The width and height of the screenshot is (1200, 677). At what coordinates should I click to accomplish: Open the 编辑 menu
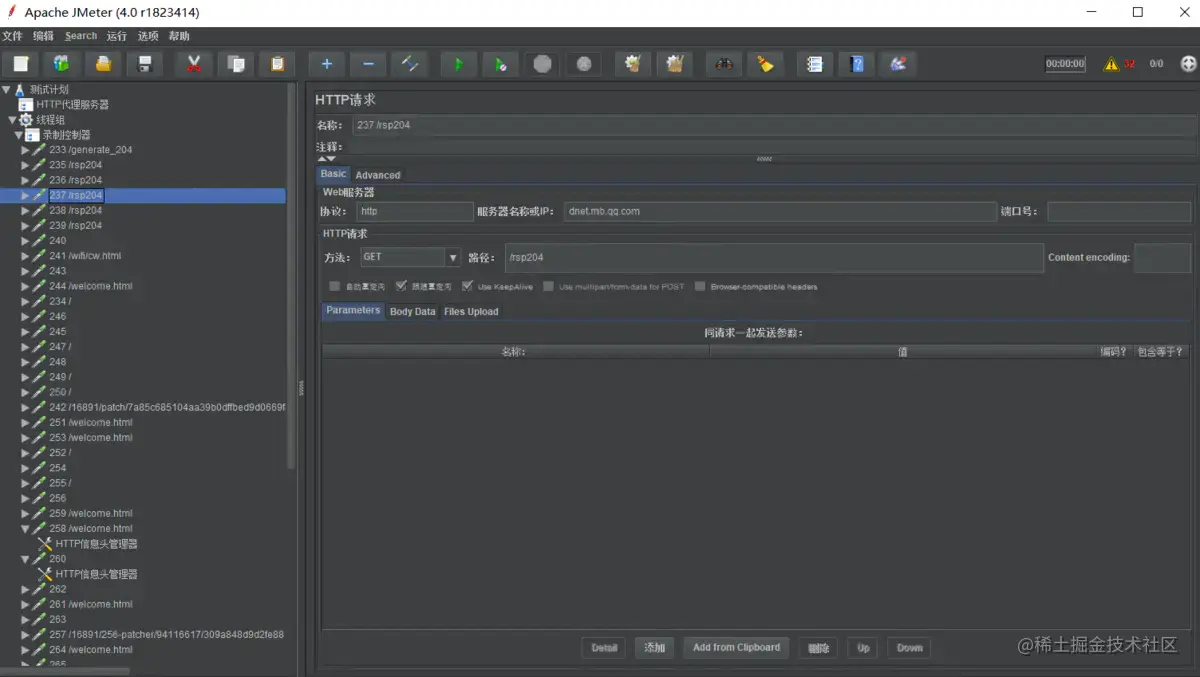[43, 36]
